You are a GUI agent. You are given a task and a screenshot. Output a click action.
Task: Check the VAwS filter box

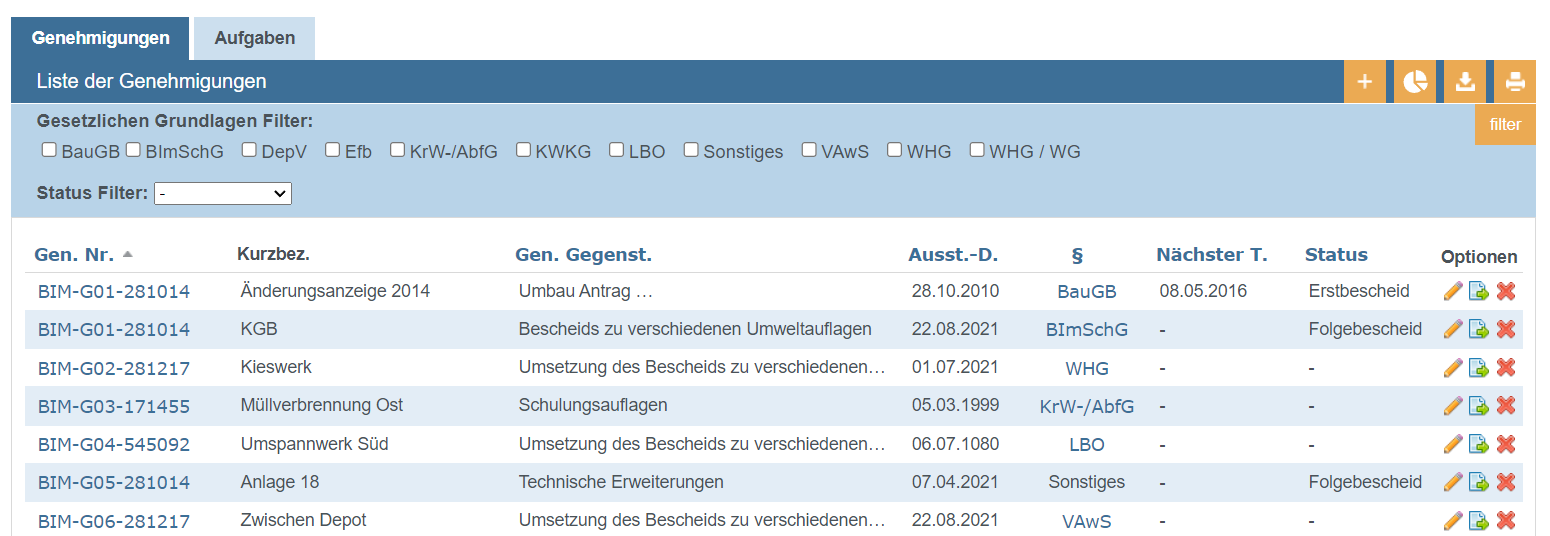pos(809,150)
